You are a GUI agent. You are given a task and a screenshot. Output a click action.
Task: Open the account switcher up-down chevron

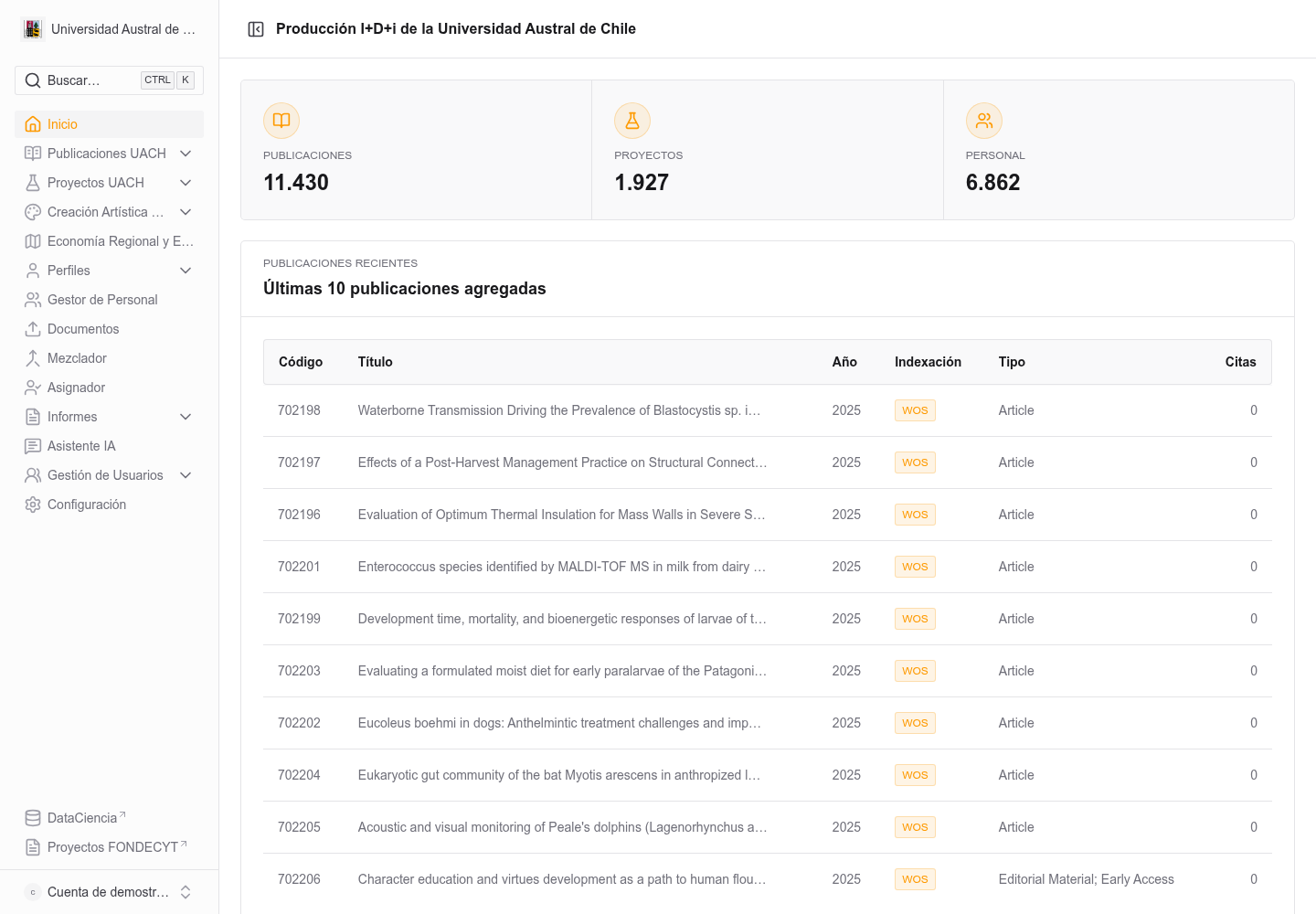186,892
